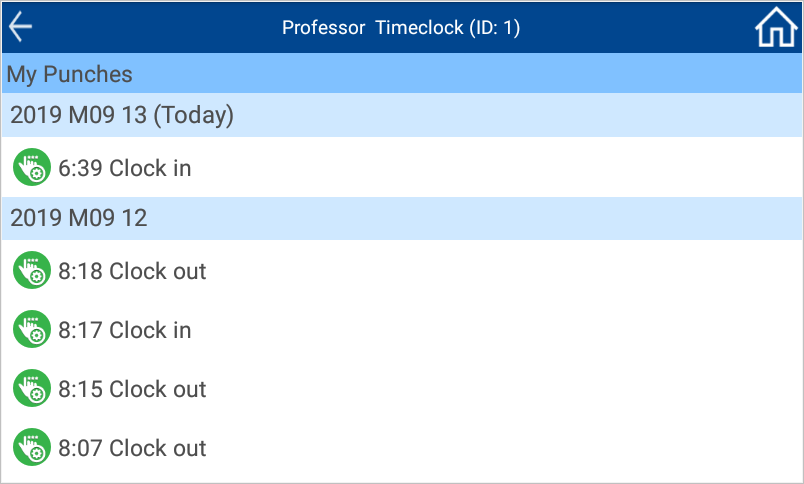Select the 8:07 Clock out entry text
The image size is (804, 484).
click(x=132, y=448)
